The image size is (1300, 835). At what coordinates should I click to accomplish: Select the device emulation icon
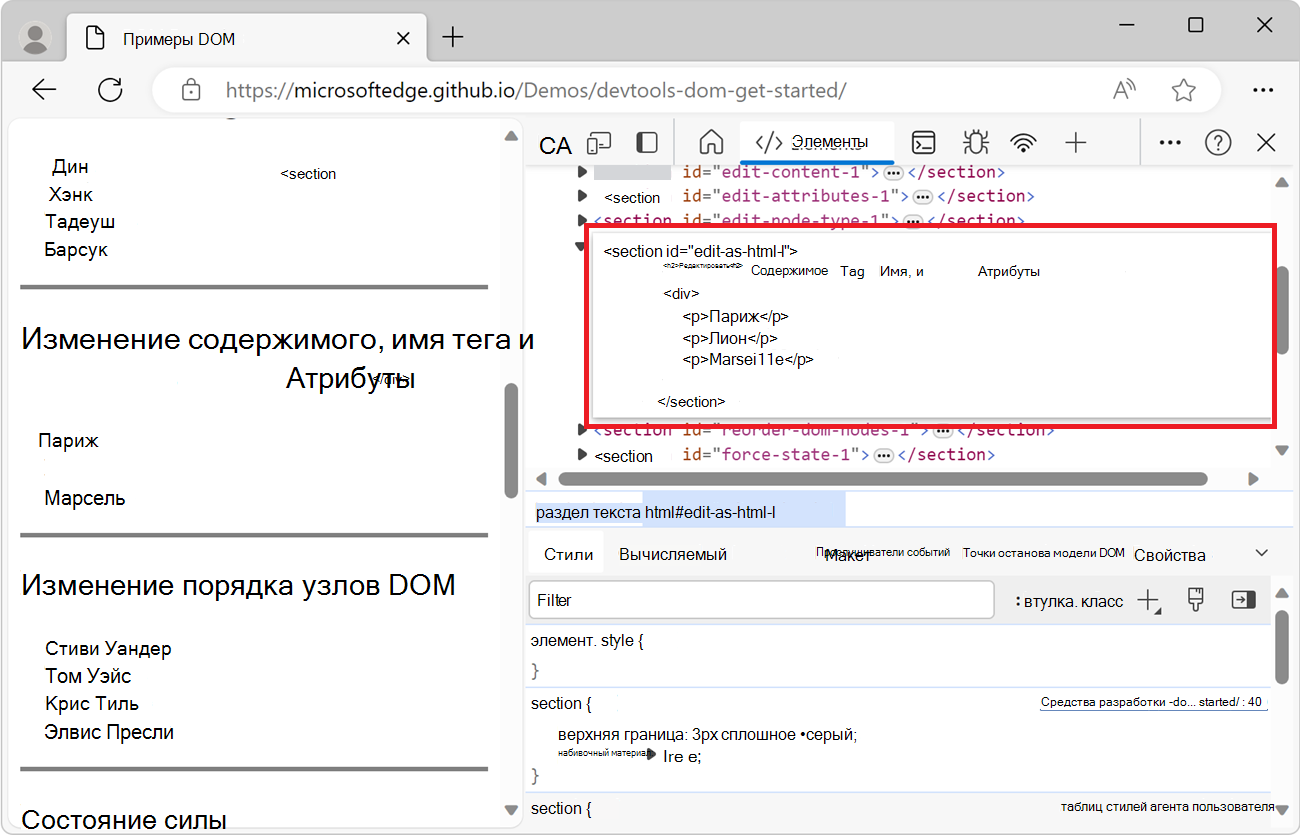point(598,142)
